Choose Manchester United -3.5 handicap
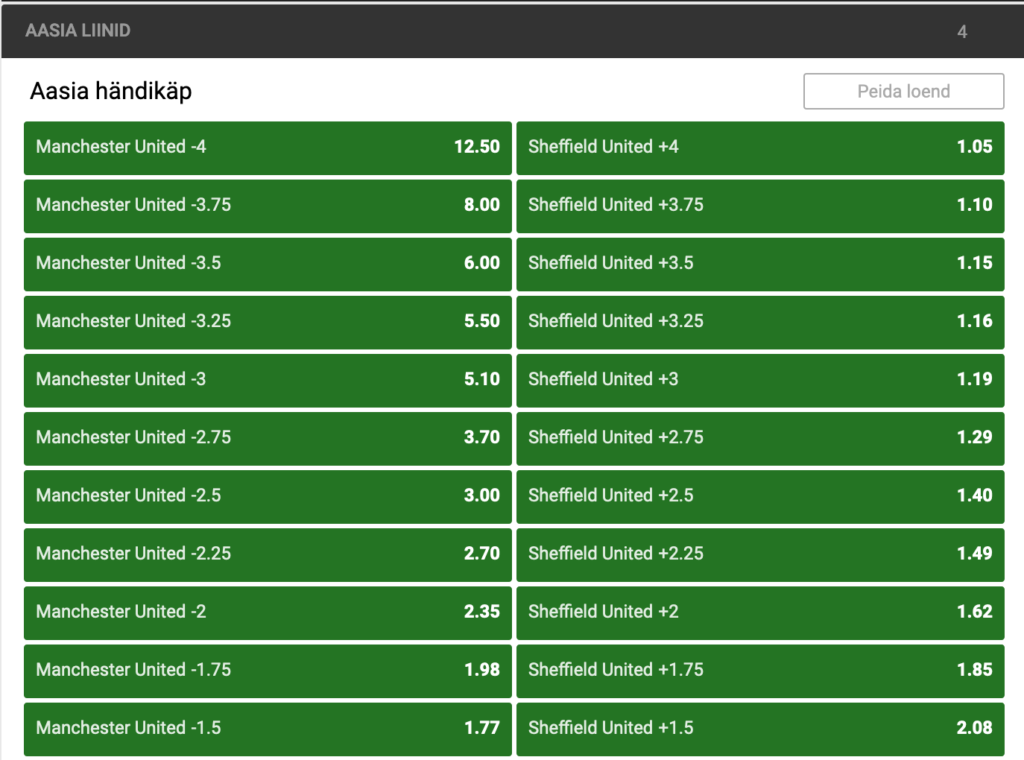Screen dimensions: 1024x760 [267, 263]
